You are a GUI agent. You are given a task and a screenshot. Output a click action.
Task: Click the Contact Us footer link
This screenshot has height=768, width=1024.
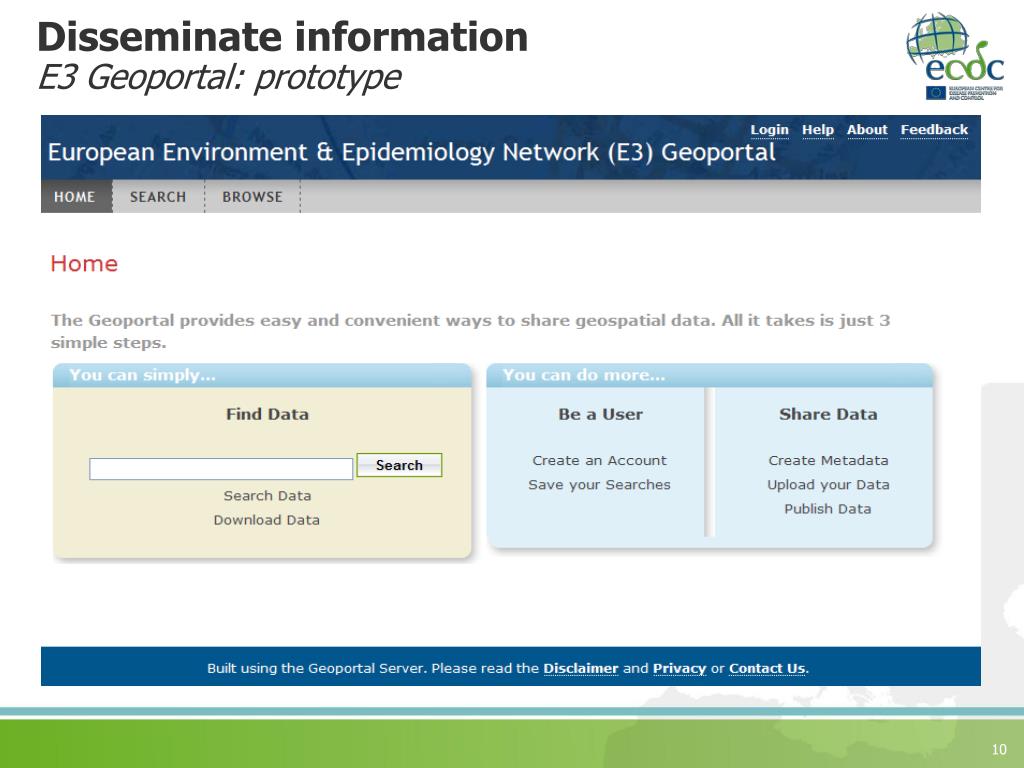point(767,668)
